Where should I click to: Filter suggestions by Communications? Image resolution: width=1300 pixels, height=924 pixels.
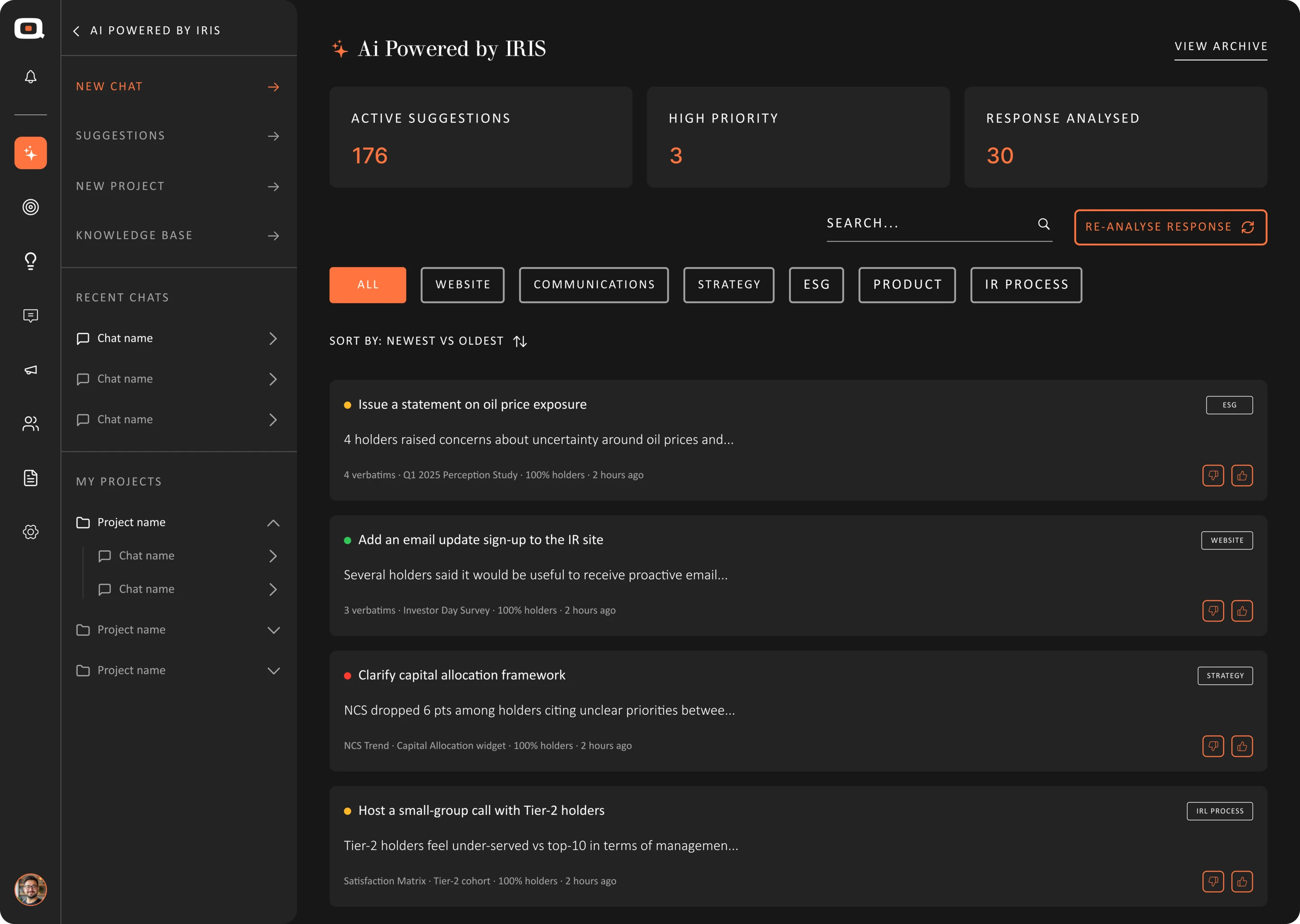[x=594, y=285]
